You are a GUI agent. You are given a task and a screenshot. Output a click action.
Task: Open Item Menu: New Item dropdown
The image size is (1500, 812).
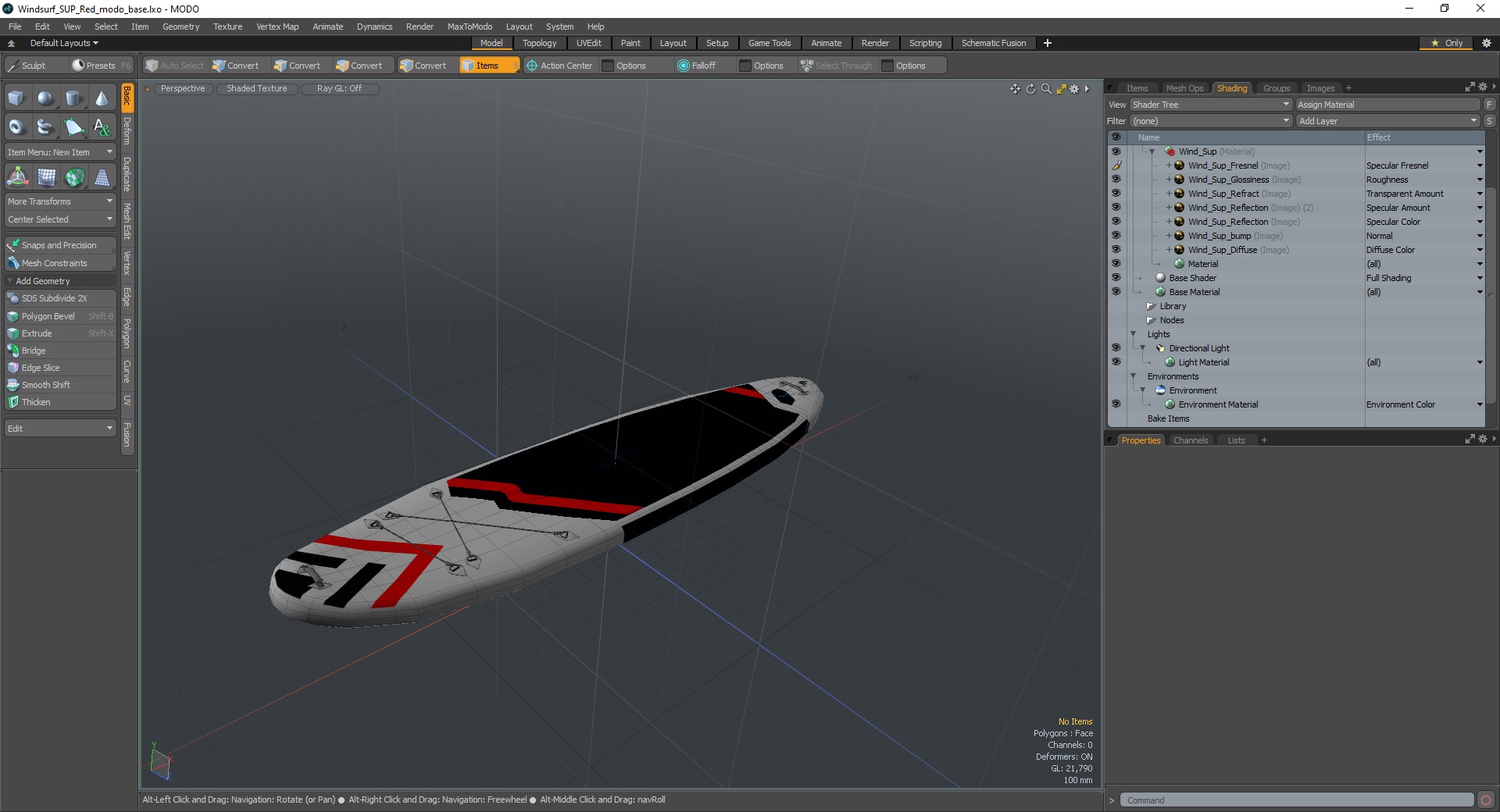[60, 152]
